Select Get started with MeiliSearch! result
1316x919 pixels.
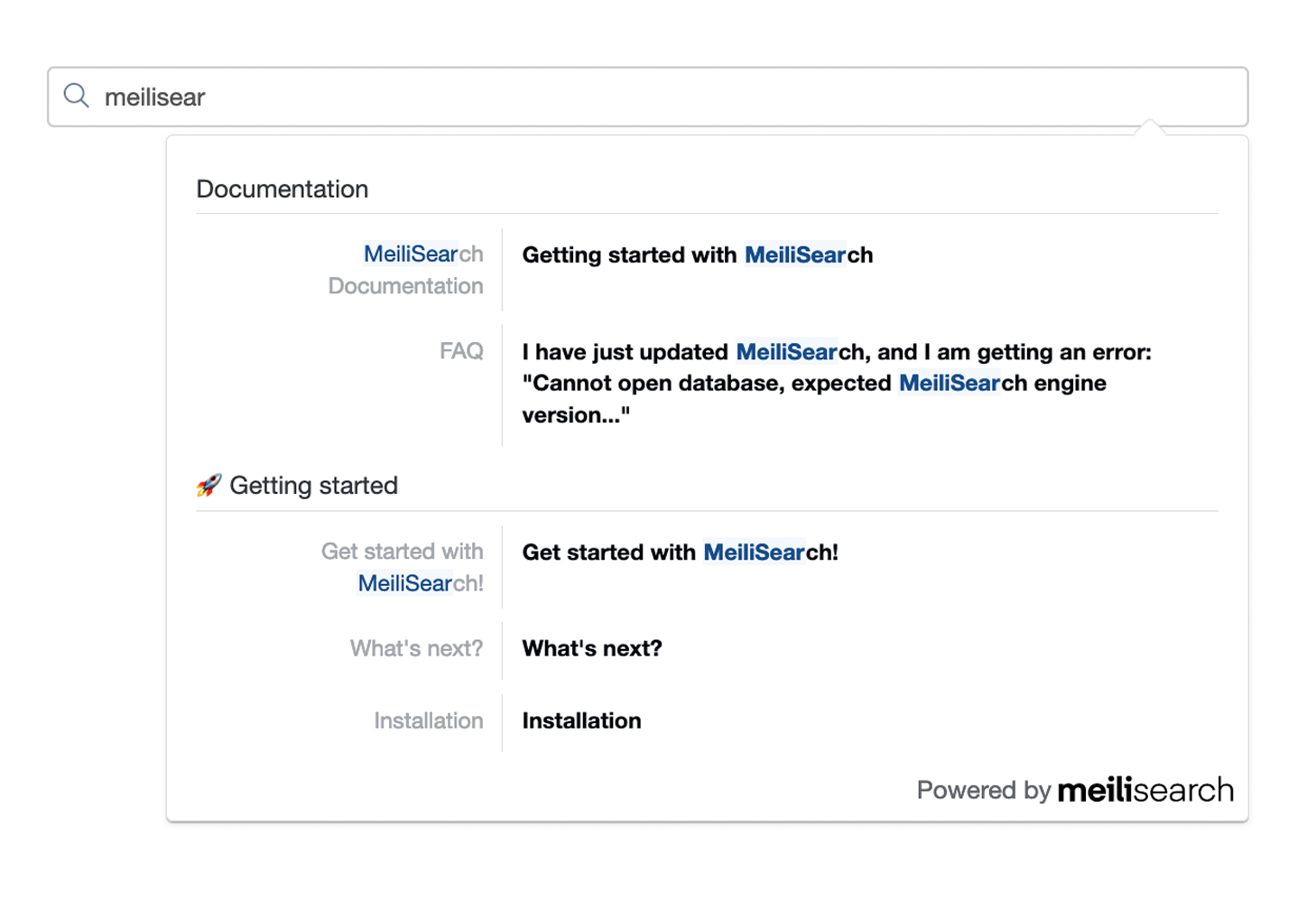coord(680,552)
